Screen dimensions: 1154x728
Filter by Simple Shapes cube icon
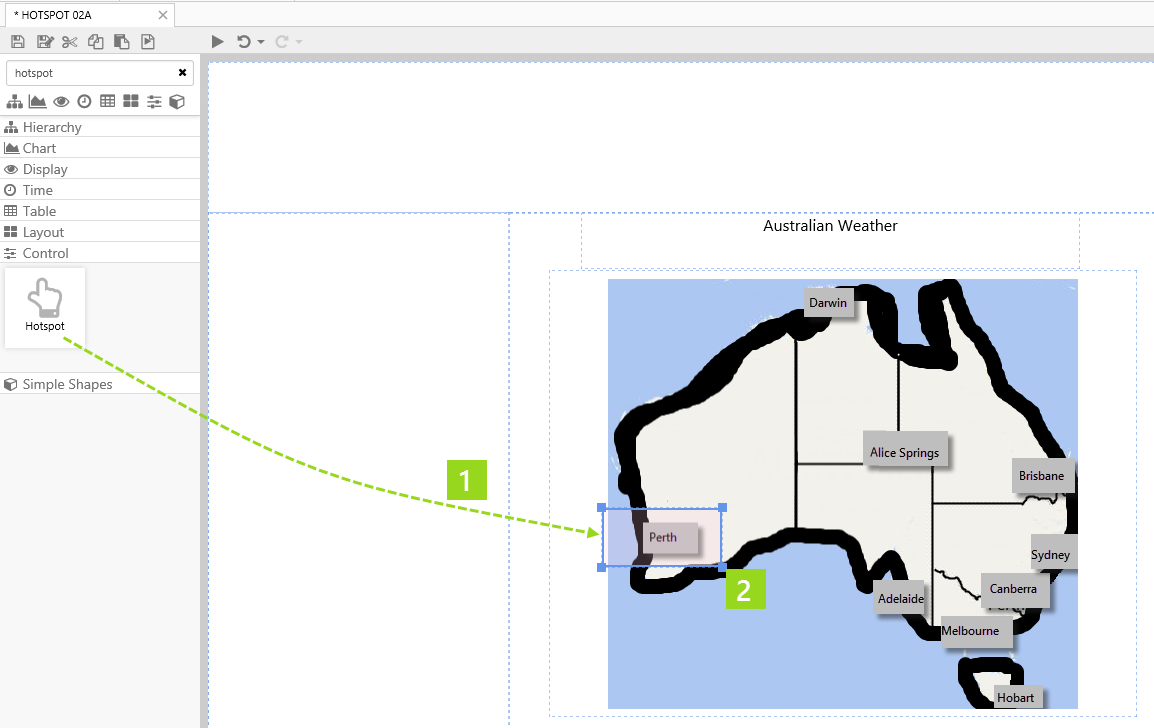[x=177, y=101]
